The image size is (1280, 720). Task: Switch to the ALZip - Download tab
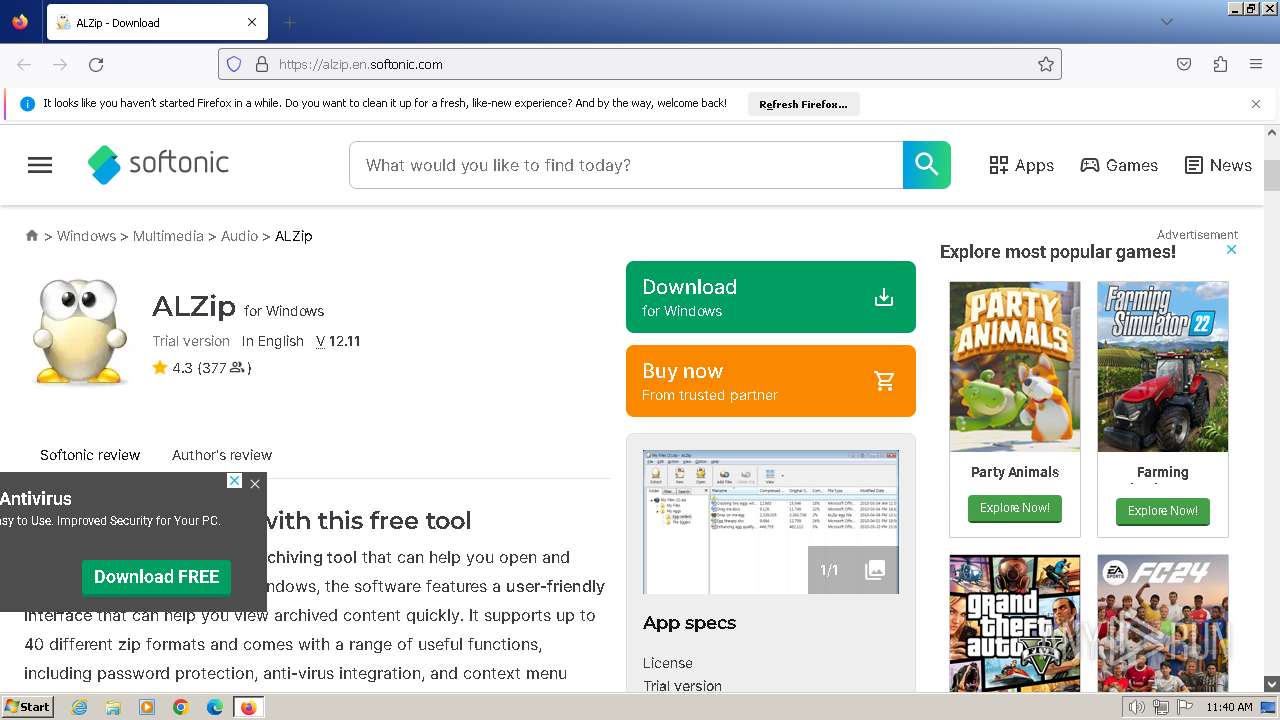[157, 22]
